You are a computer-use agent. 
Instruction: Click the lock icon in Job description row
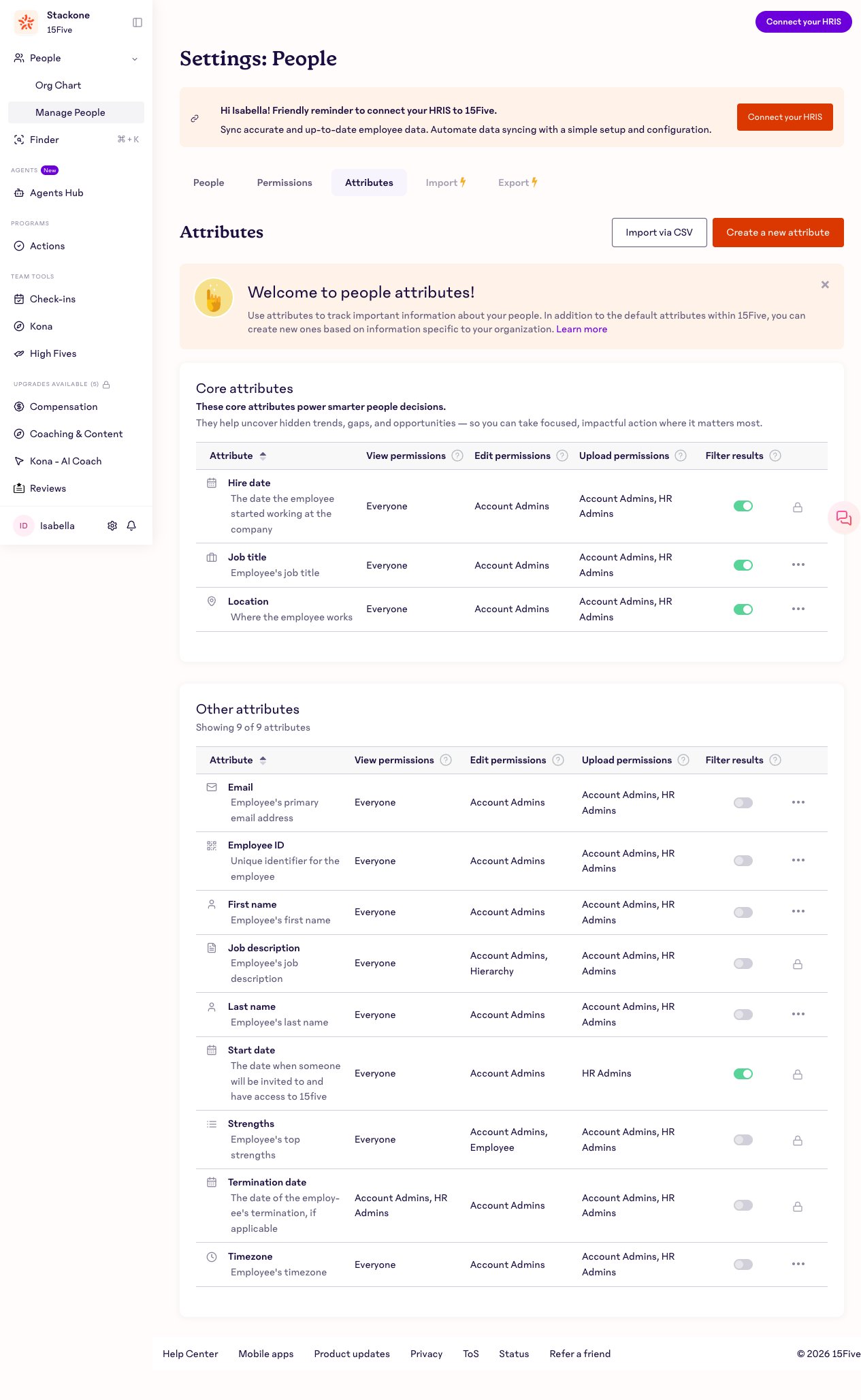(x=798, y=964)
